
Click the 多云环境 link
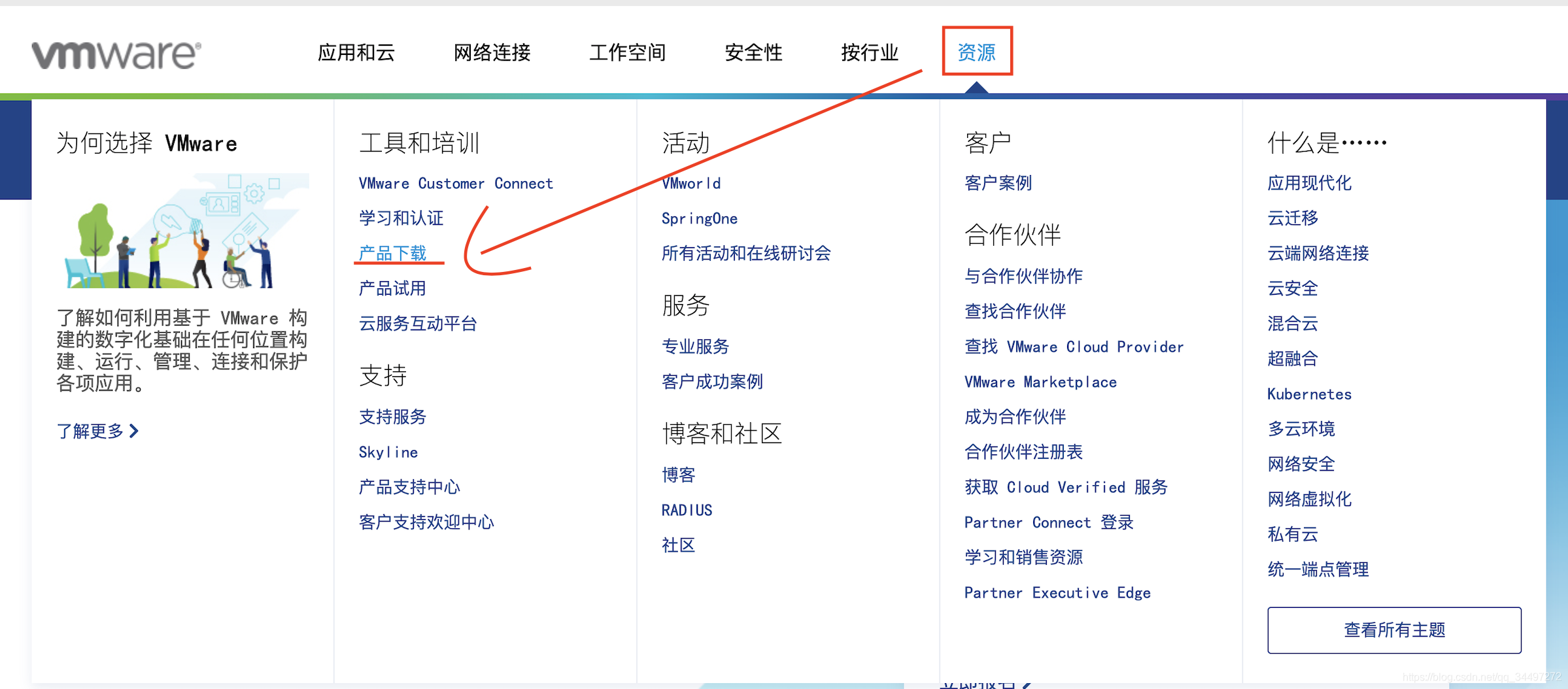[1301, 429]
